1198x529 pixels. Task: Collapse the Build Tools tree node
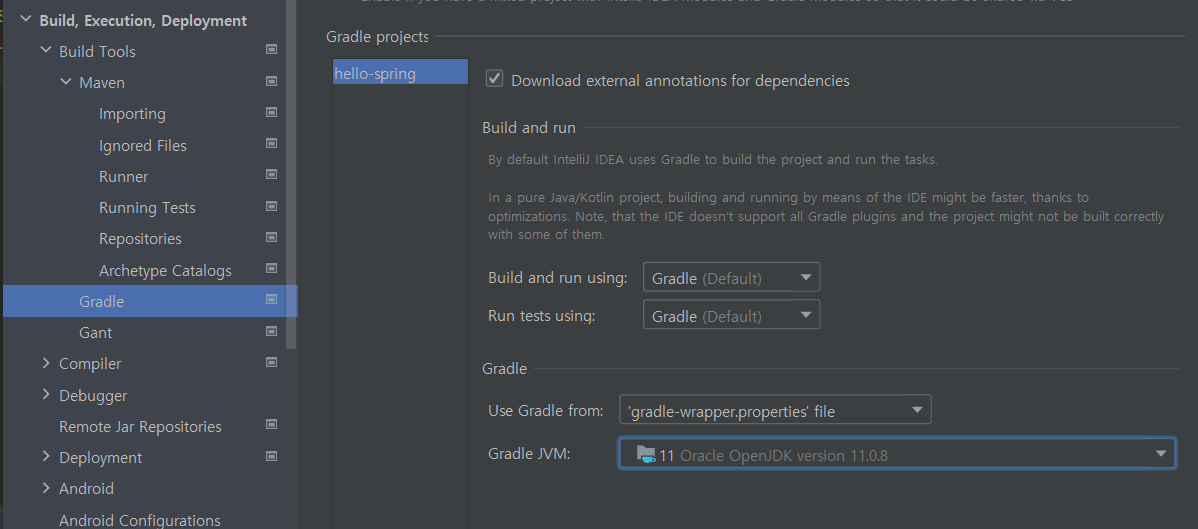46,50
